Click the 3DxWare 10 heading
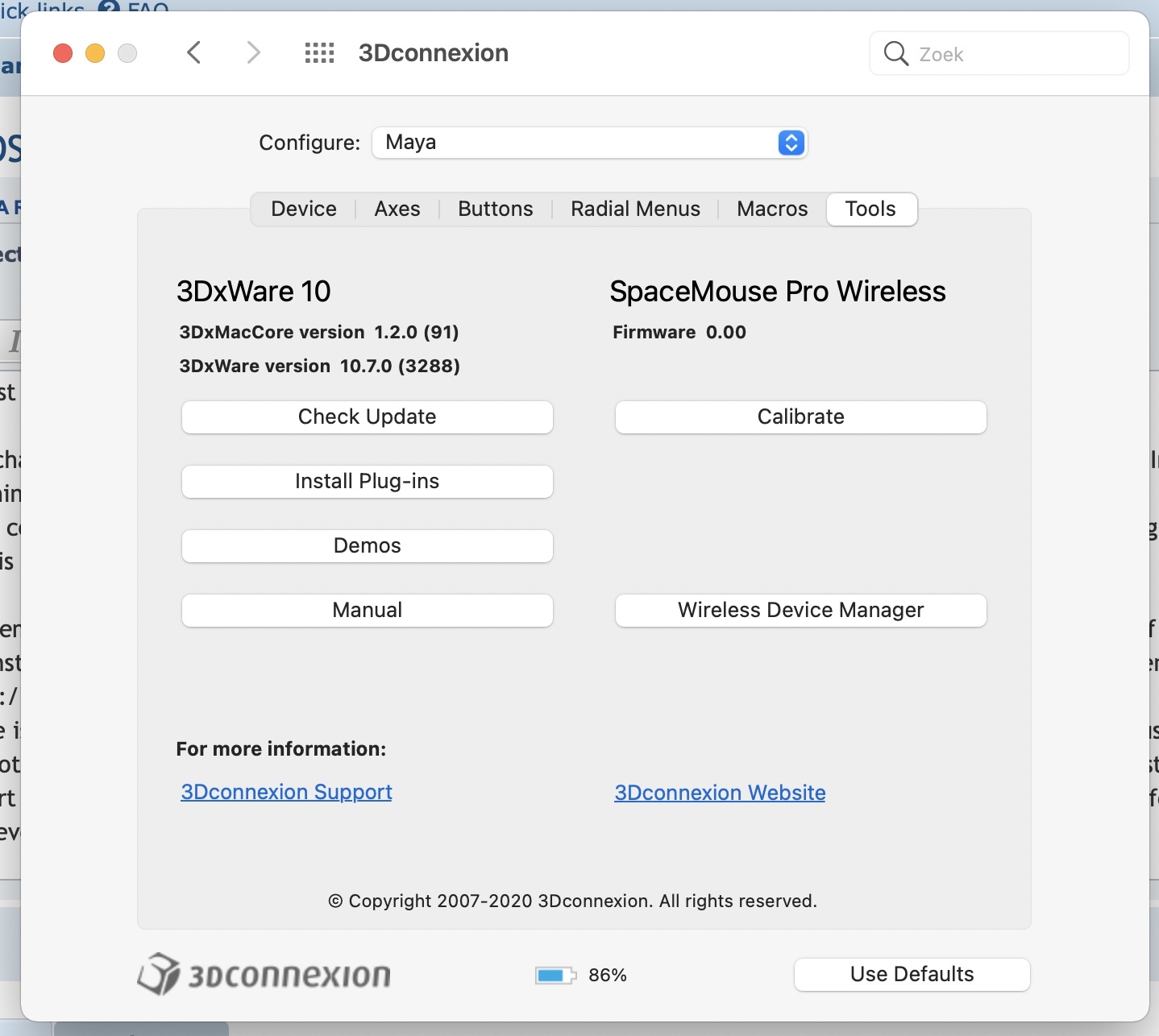Screen dimensions: 1159x1036 point(254,292)
